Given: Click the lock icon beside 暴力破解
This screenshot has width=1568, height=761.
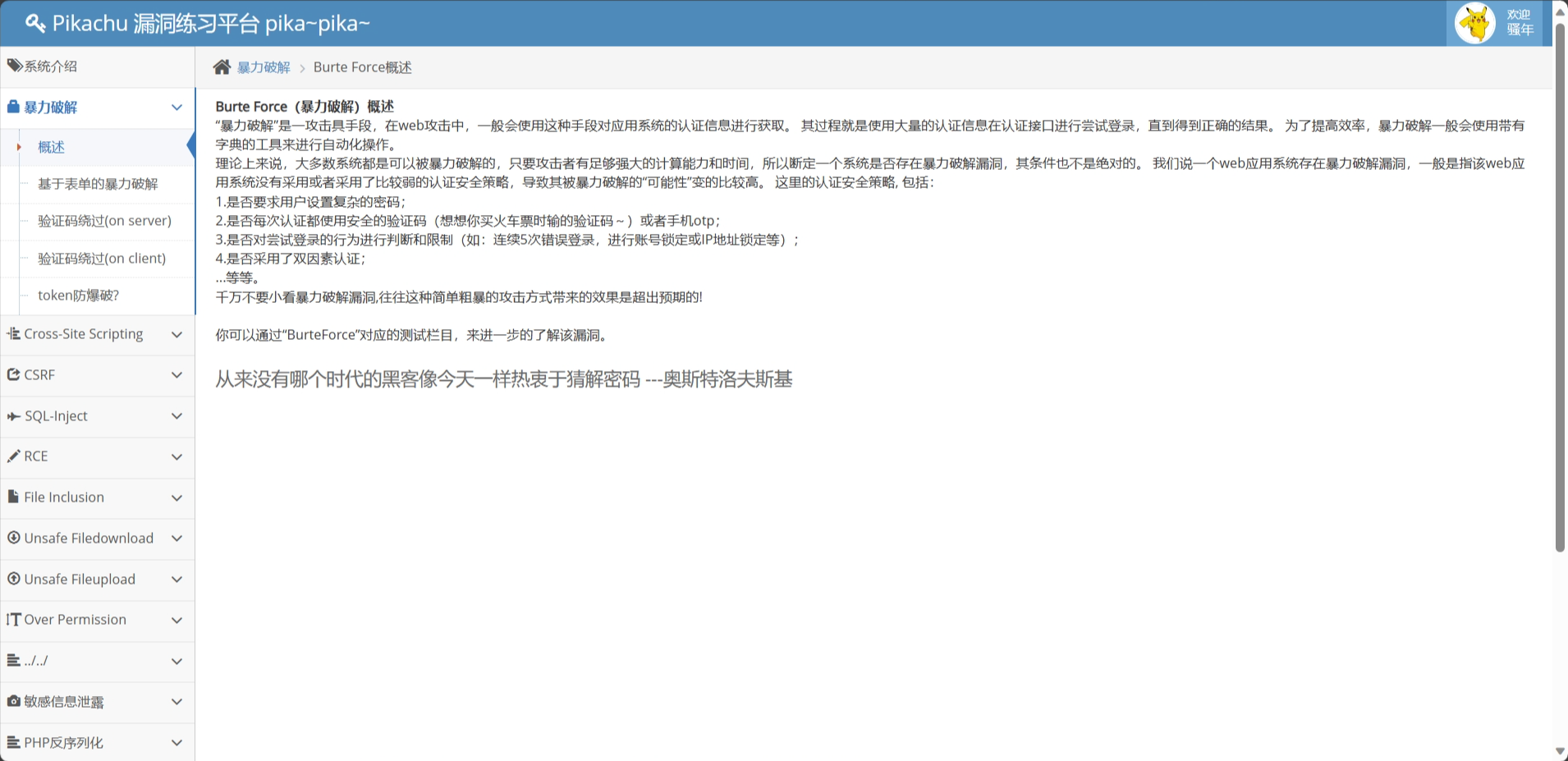Looking at the screenshot, I should 13,107.
